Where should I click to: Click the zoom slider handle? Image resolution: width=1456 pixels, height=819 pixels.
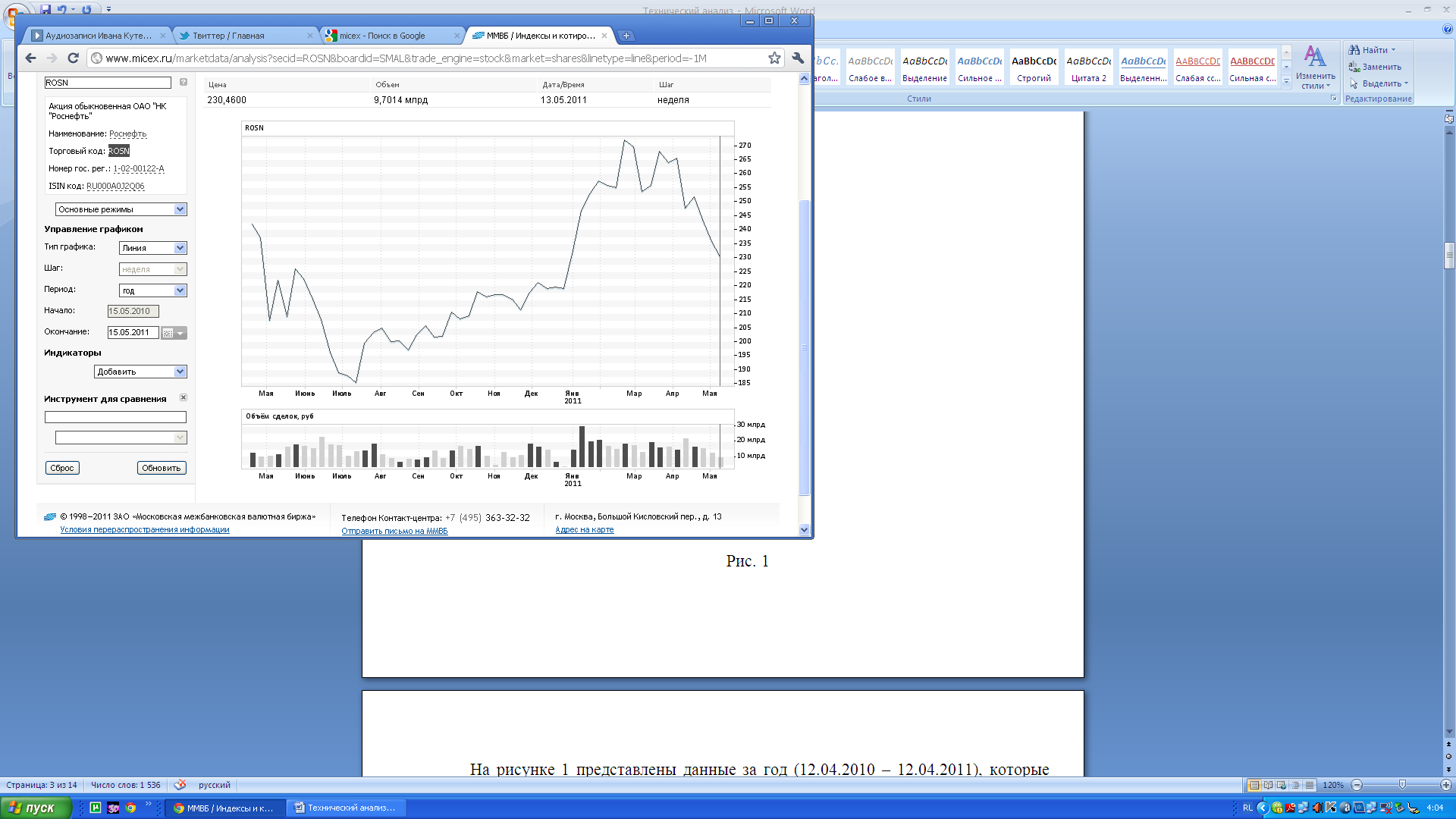click(1402, 785)
